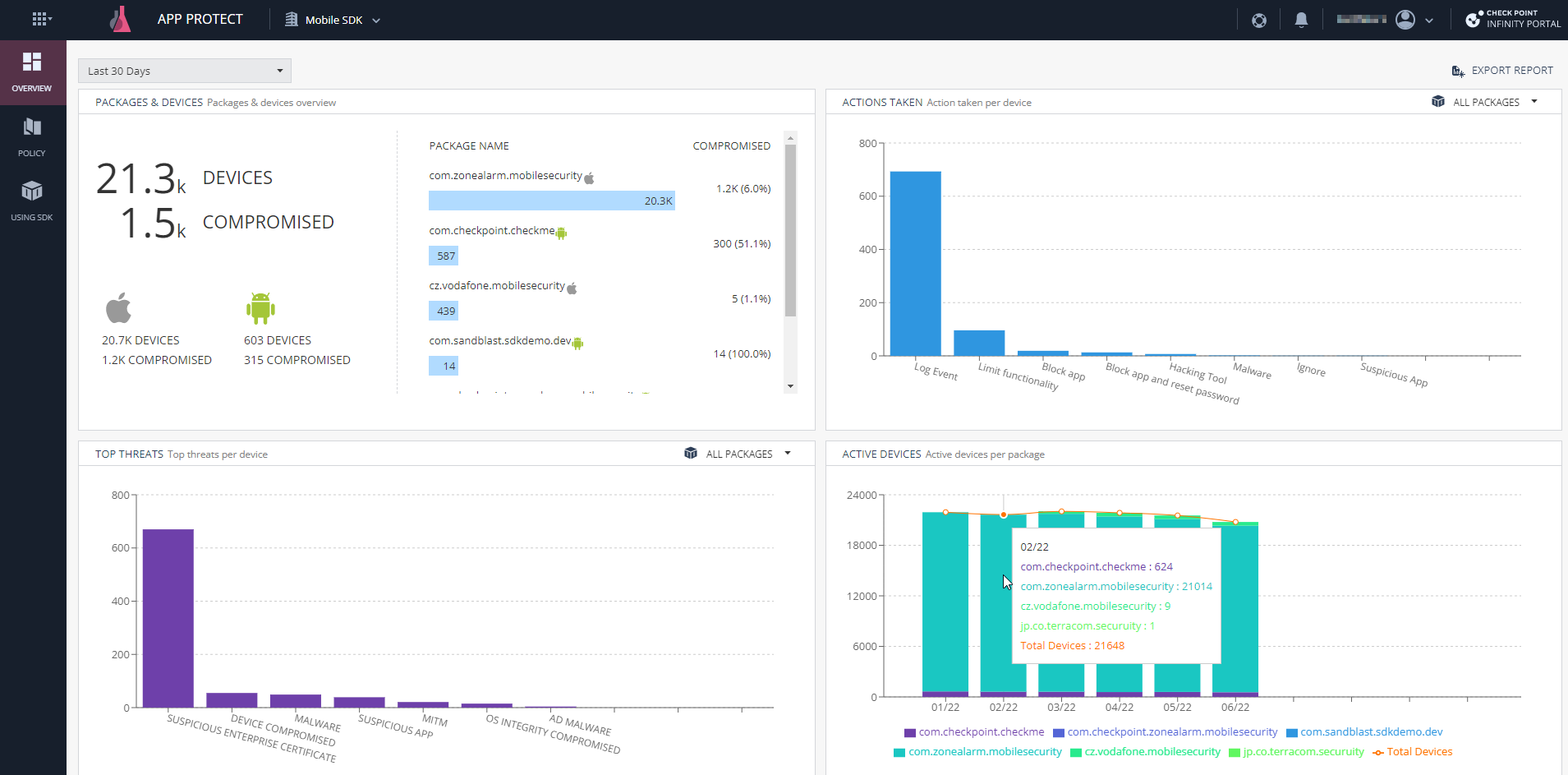Select the com.checkpoint.checkme package name
Viewport: 1568px width, 775px height.
coord(492,231)
